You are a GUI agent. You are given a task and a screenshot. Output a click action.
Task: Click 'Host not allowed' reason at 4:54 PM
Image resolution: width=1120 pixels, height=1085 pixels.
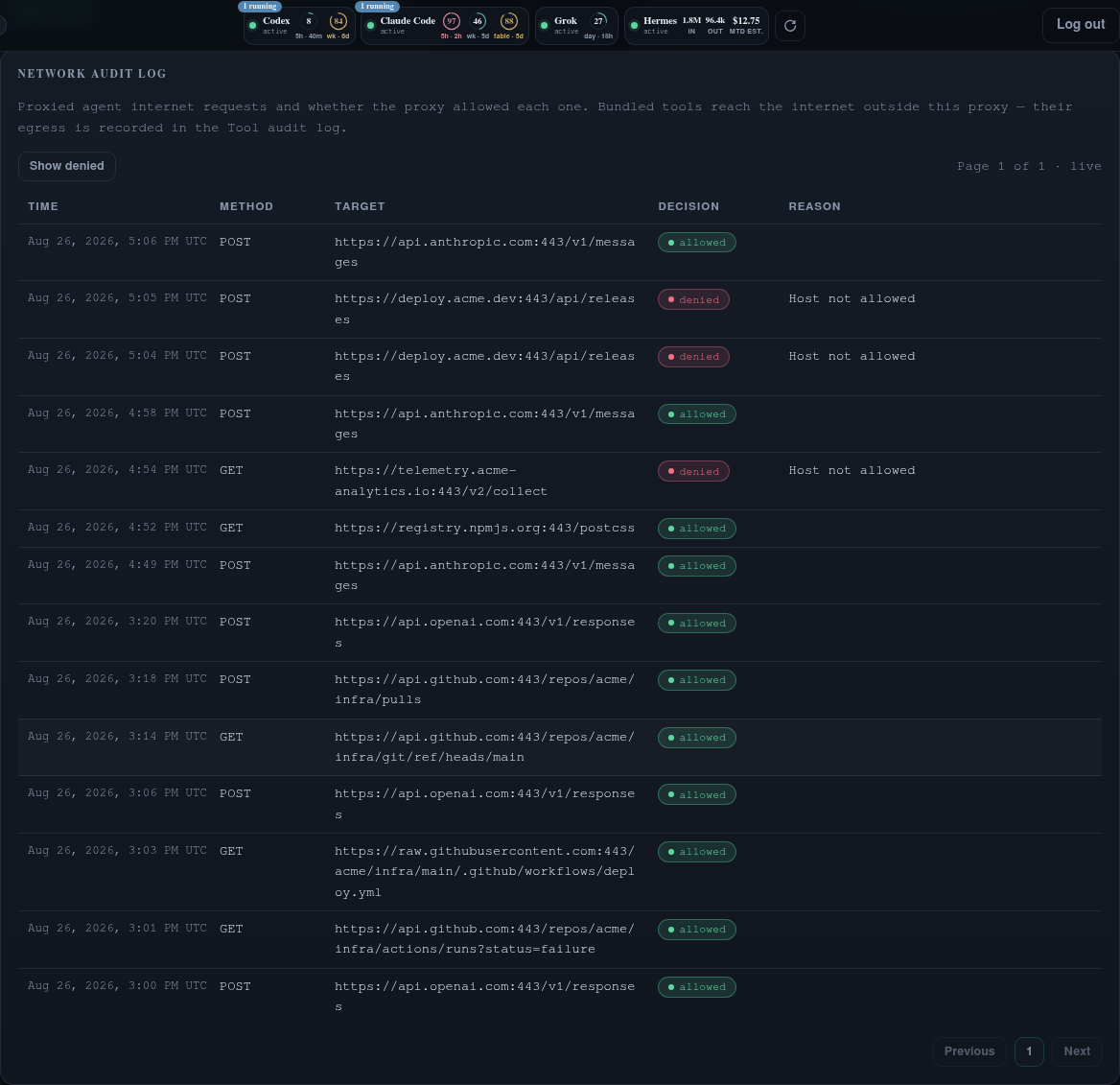[852, 470]
